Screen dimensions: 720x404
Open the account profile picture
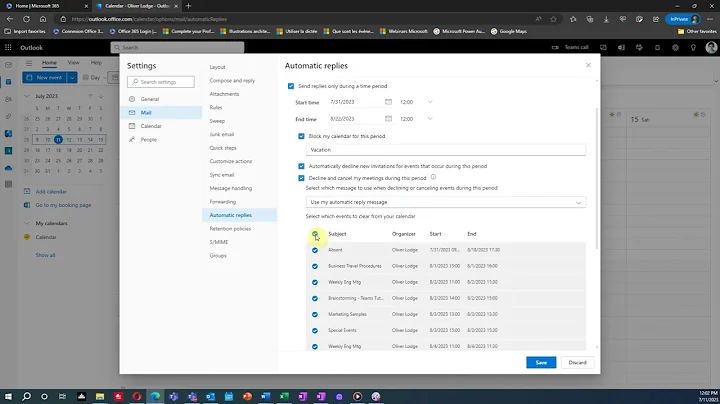coord(711,47)
